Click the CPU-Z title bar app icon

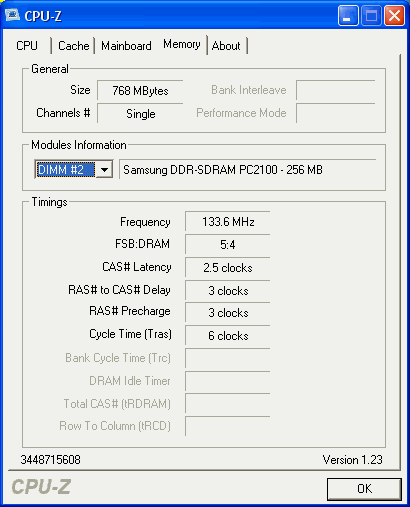tap(12, 15)
